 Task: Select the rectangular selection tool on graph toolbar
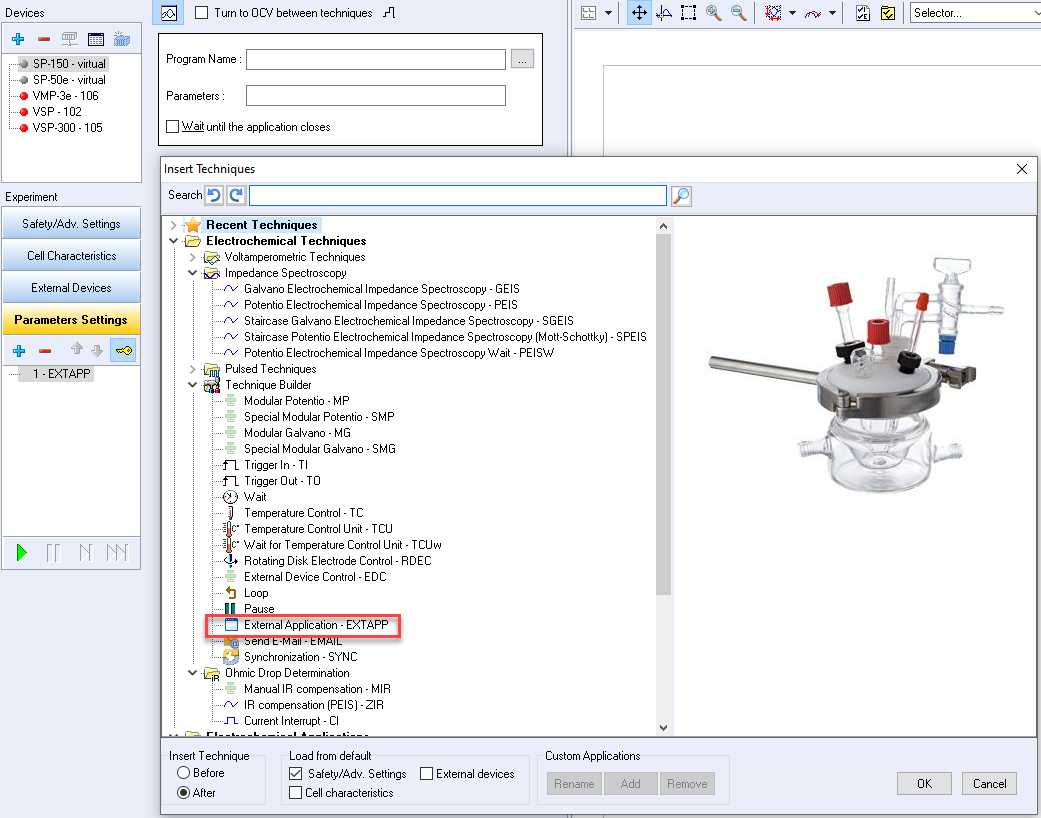[x=689, y=13]
